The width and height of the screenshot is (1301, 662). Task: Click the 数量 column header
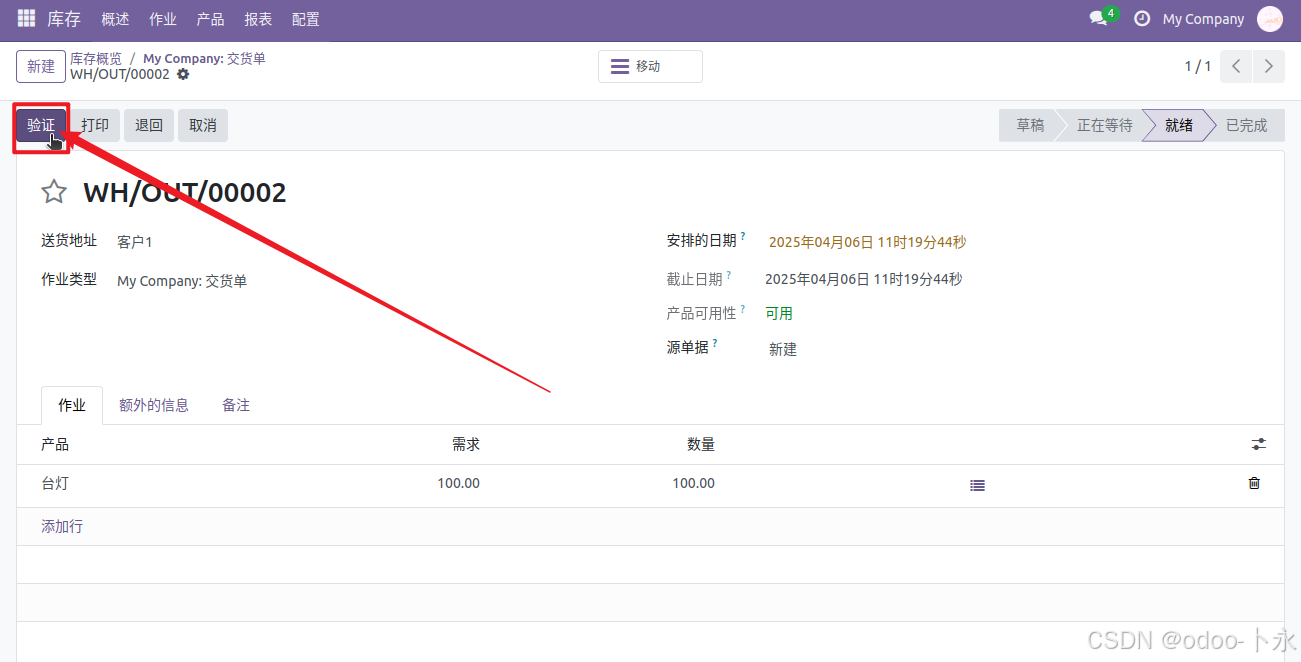pos(701,444)
